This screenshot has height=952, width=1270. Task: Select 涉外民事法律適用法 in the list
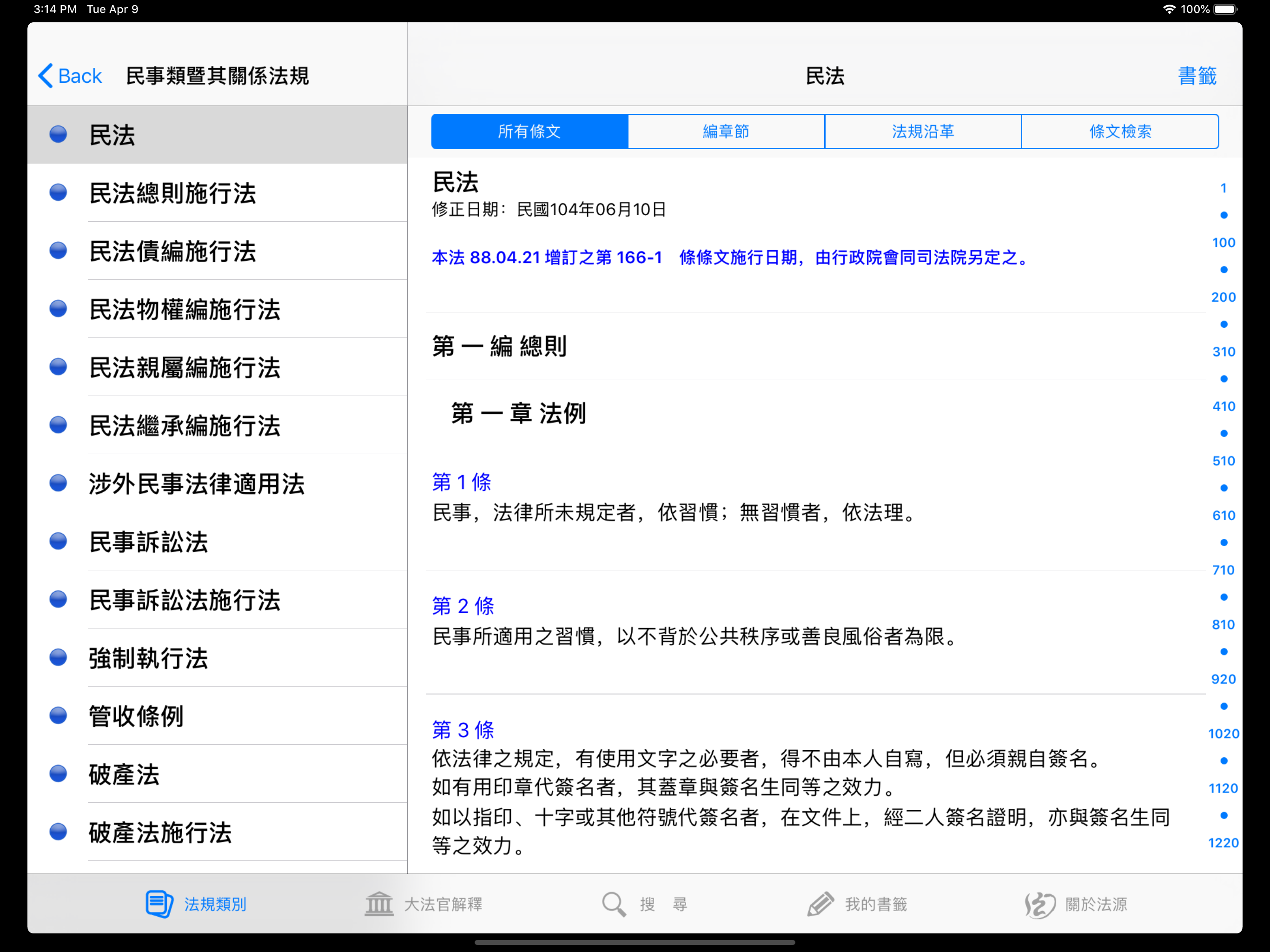tap(218, 483)
